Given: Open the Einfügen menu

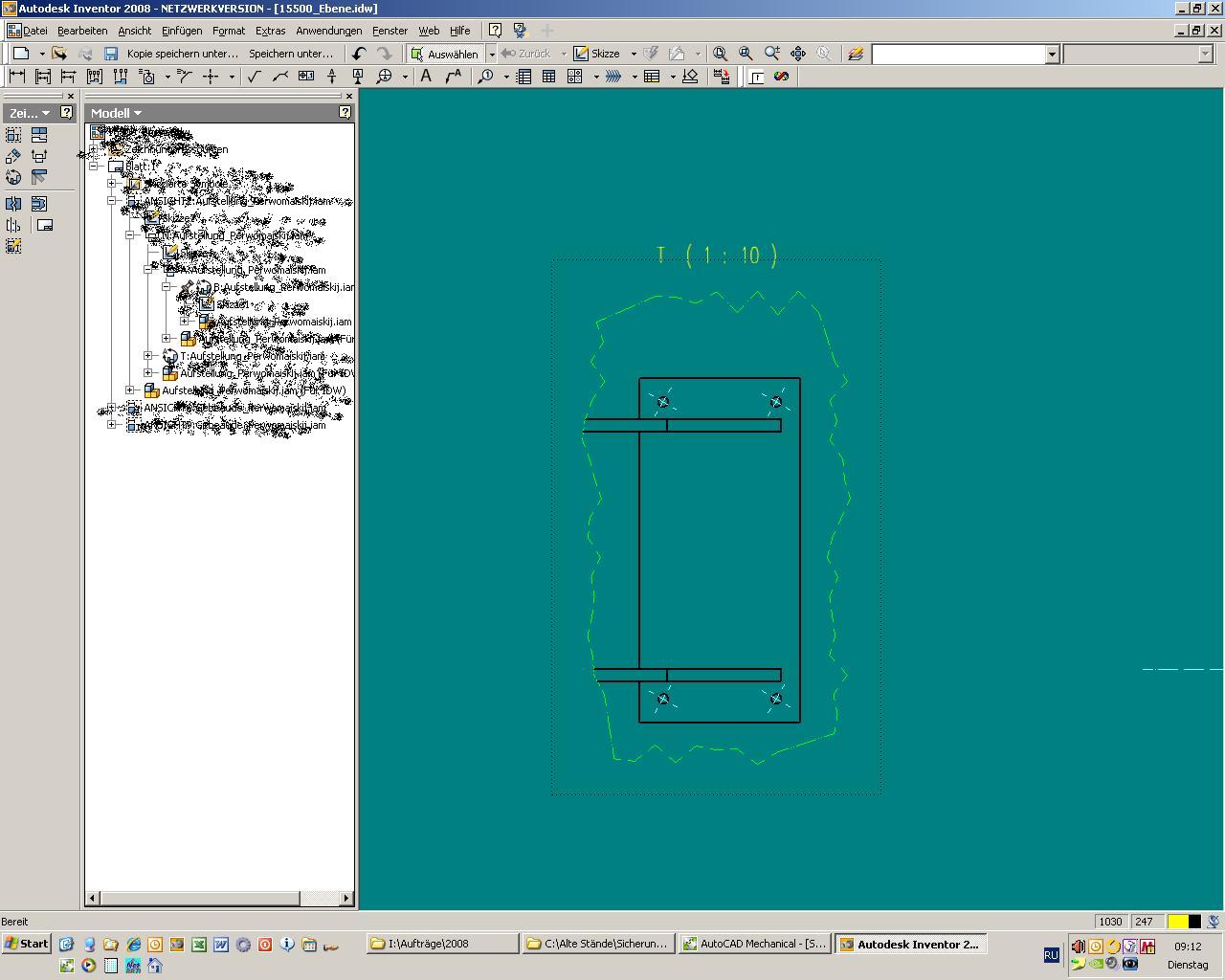Looking at the screenshot, I should 182,31.
